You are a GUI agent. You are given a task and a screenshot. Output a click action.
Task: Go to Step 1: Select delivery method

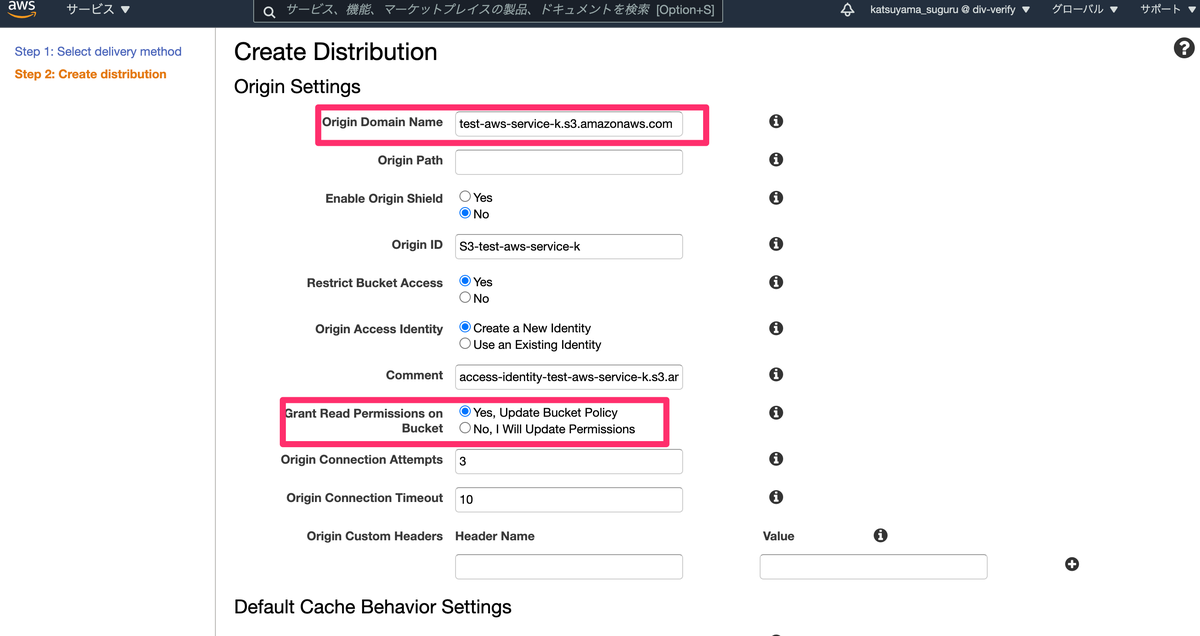coord(98,51)
